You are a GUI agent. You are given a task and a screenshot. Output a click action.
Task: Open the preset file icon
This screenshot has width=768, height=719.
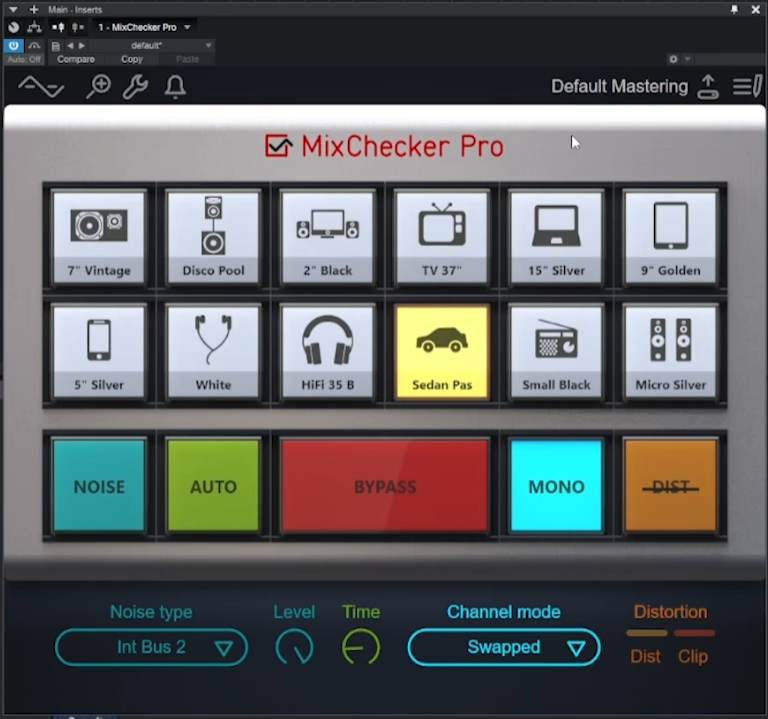(55, 46)
